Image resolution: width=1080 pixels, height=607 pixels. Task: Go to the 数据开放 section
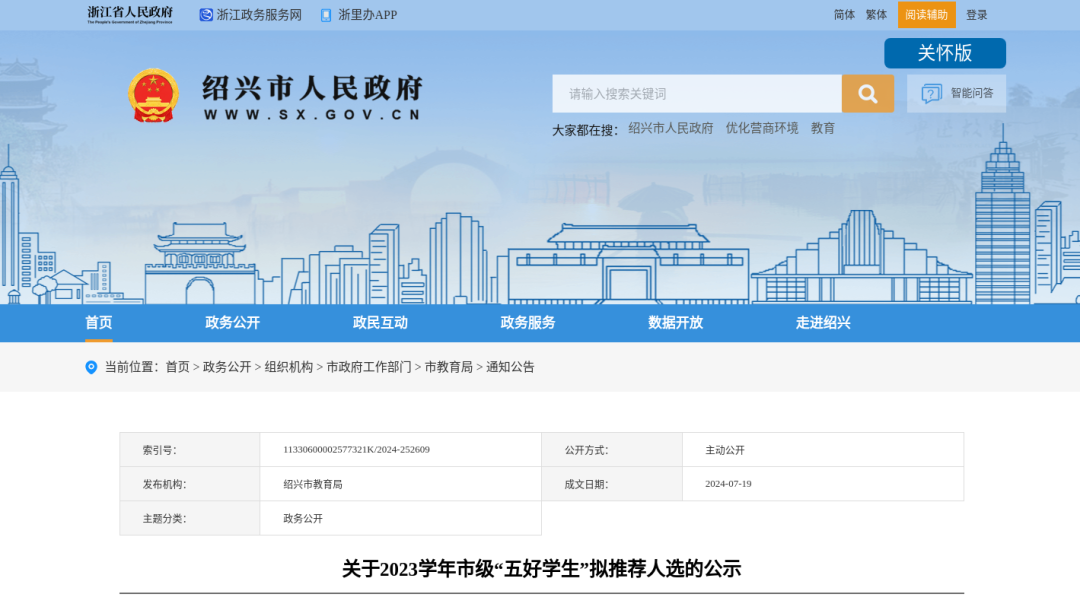click(675, 322)
